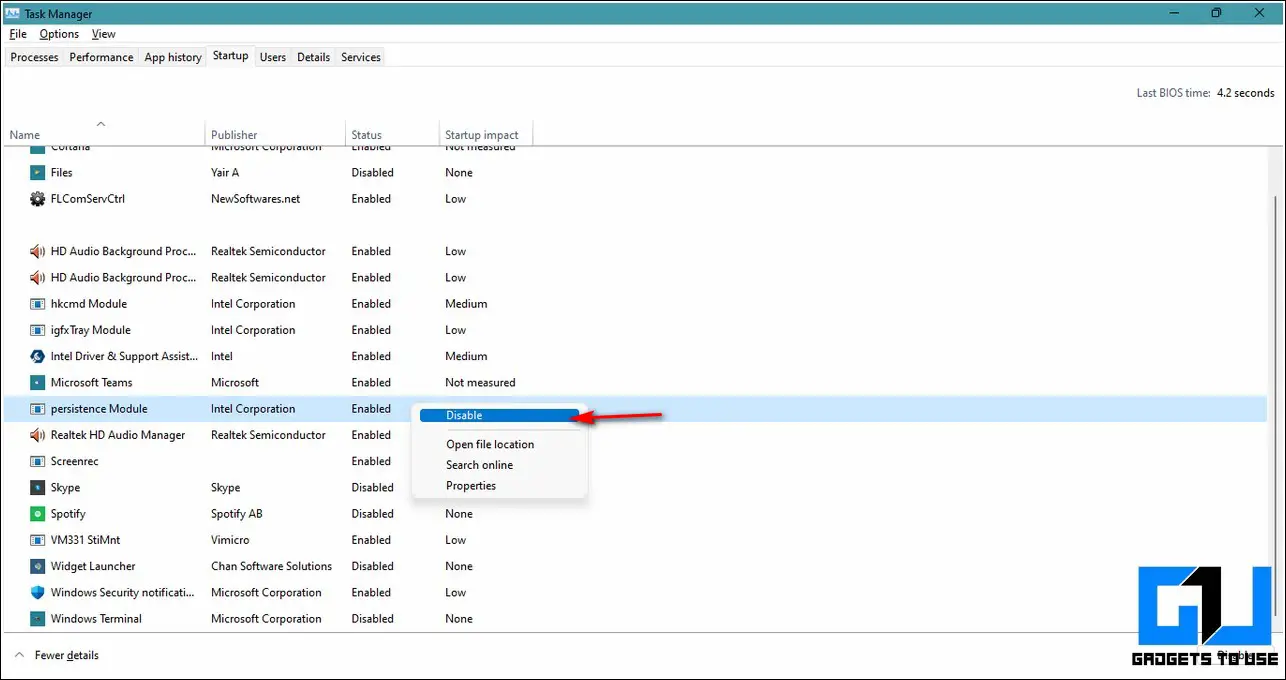Screen dimensions: 1286x680
Task: Click the Realtek HD Audio Manager speaker icon
Action: pyautogui.click(x=38, y=435)
